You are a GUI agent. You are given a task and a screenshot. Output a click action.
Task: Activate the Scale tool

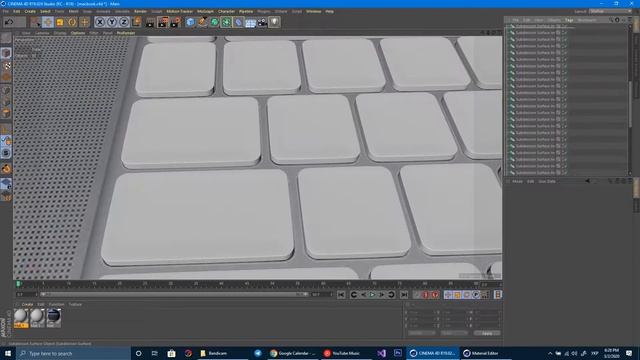[x=60, y=22]
